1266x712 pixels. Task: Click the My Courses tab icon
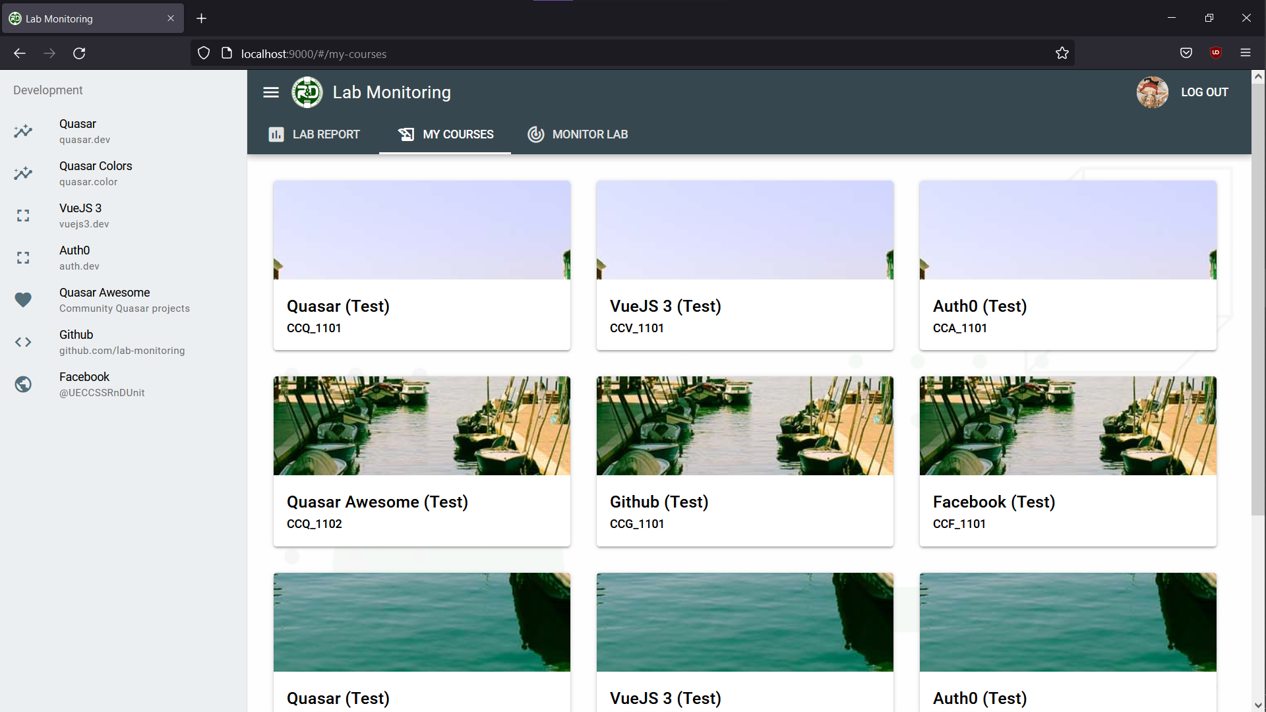pyautogui.click(x=406, y=134)
